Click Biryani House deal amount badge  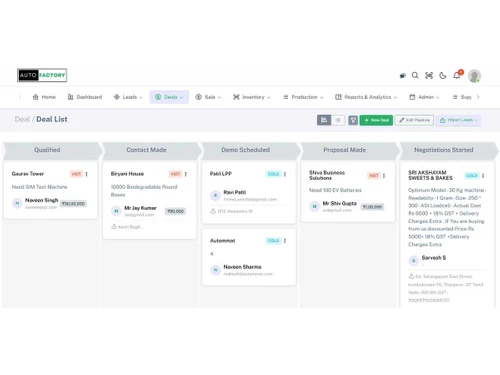176,211
